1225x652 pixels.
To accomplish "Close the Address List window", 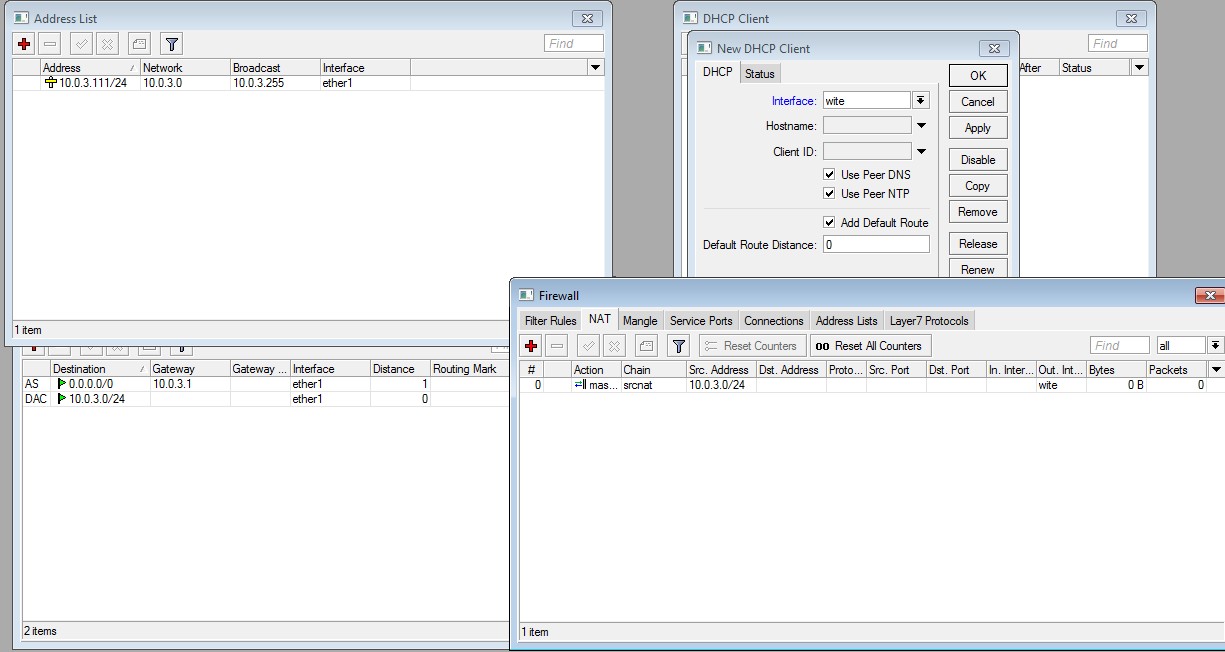I will (x=588, y=18).
